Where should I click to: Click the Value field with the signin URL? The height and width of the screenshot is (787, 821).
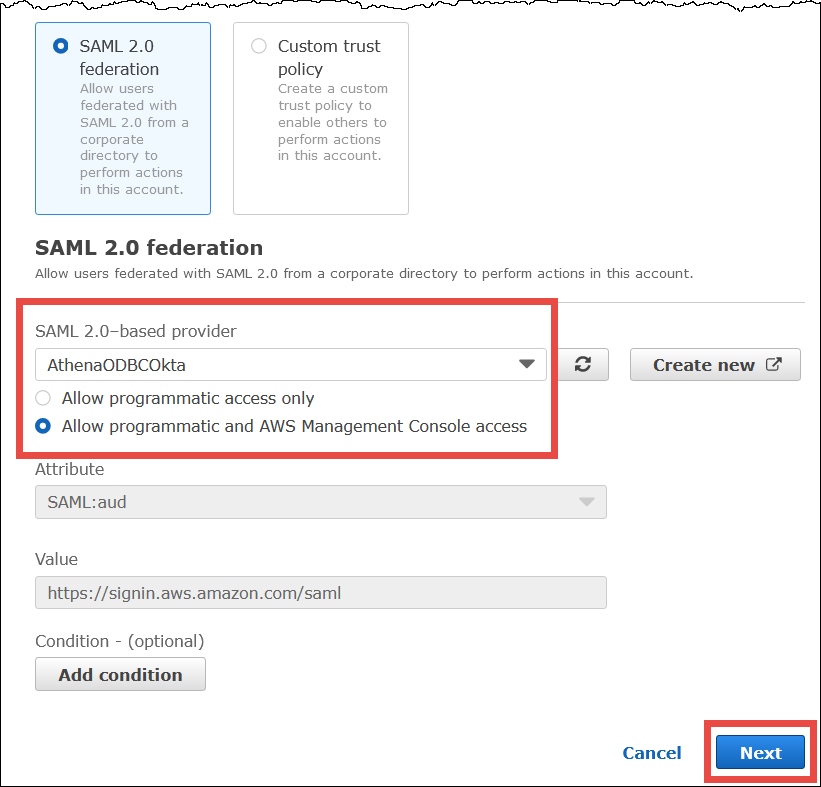(x=320, y=592)
